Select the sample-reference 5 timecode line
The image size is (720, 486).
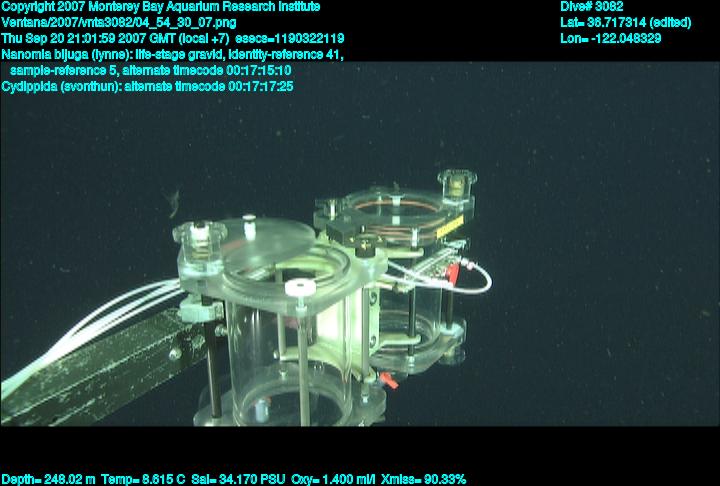click(150, 70)
